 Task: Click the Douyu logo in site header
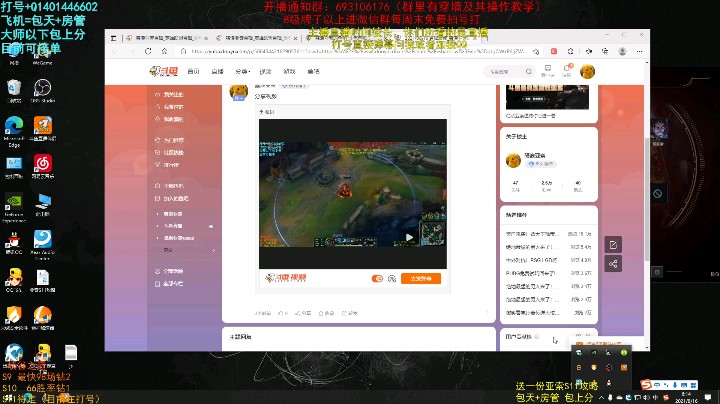163,72
